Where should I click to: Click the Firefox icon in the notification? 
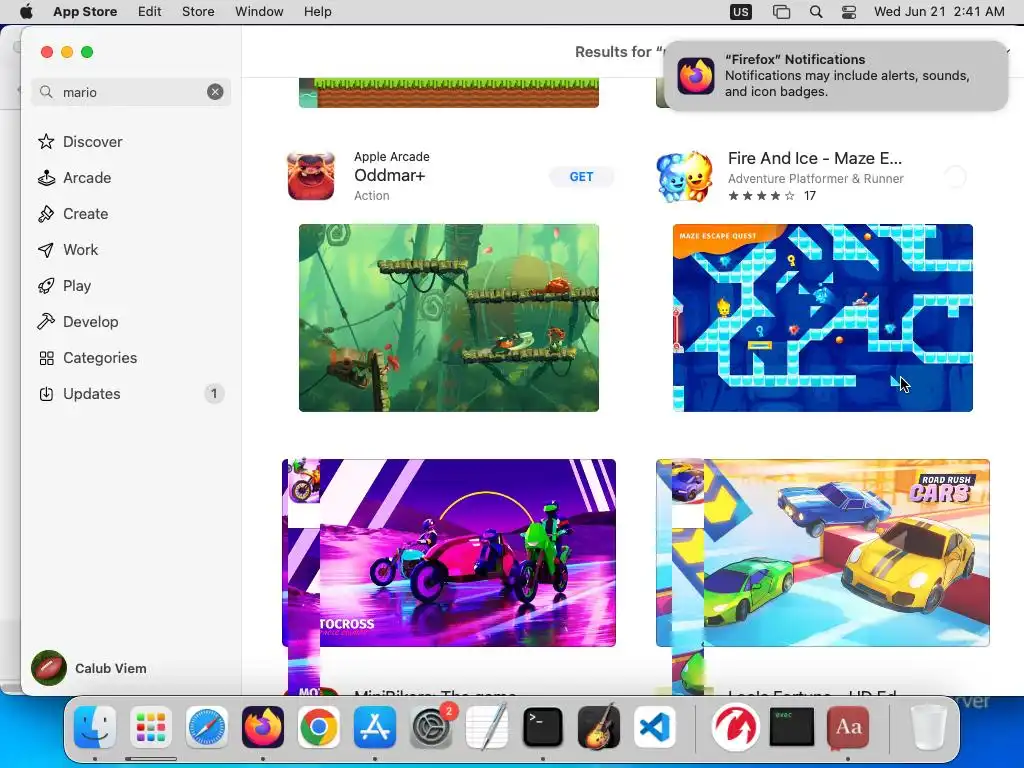click(x=696, y=76)
